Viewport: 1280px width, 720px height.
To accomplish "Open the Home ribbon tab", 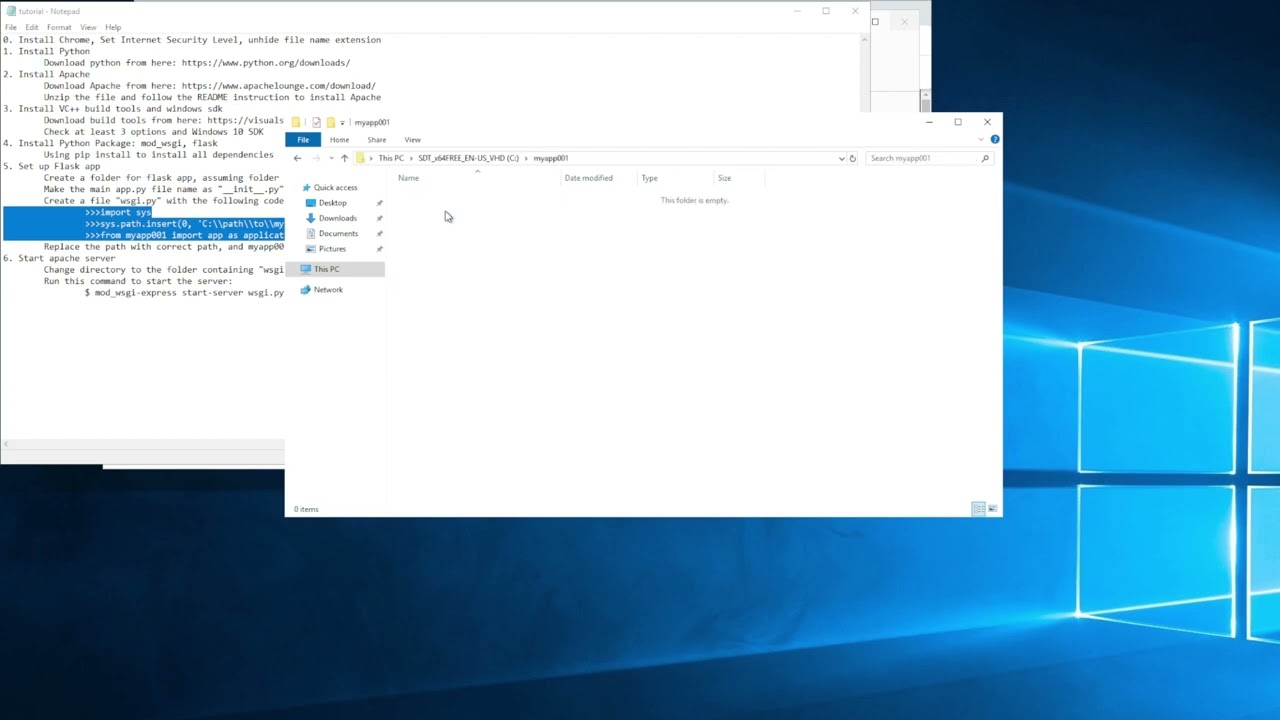I will pos(339,140).
